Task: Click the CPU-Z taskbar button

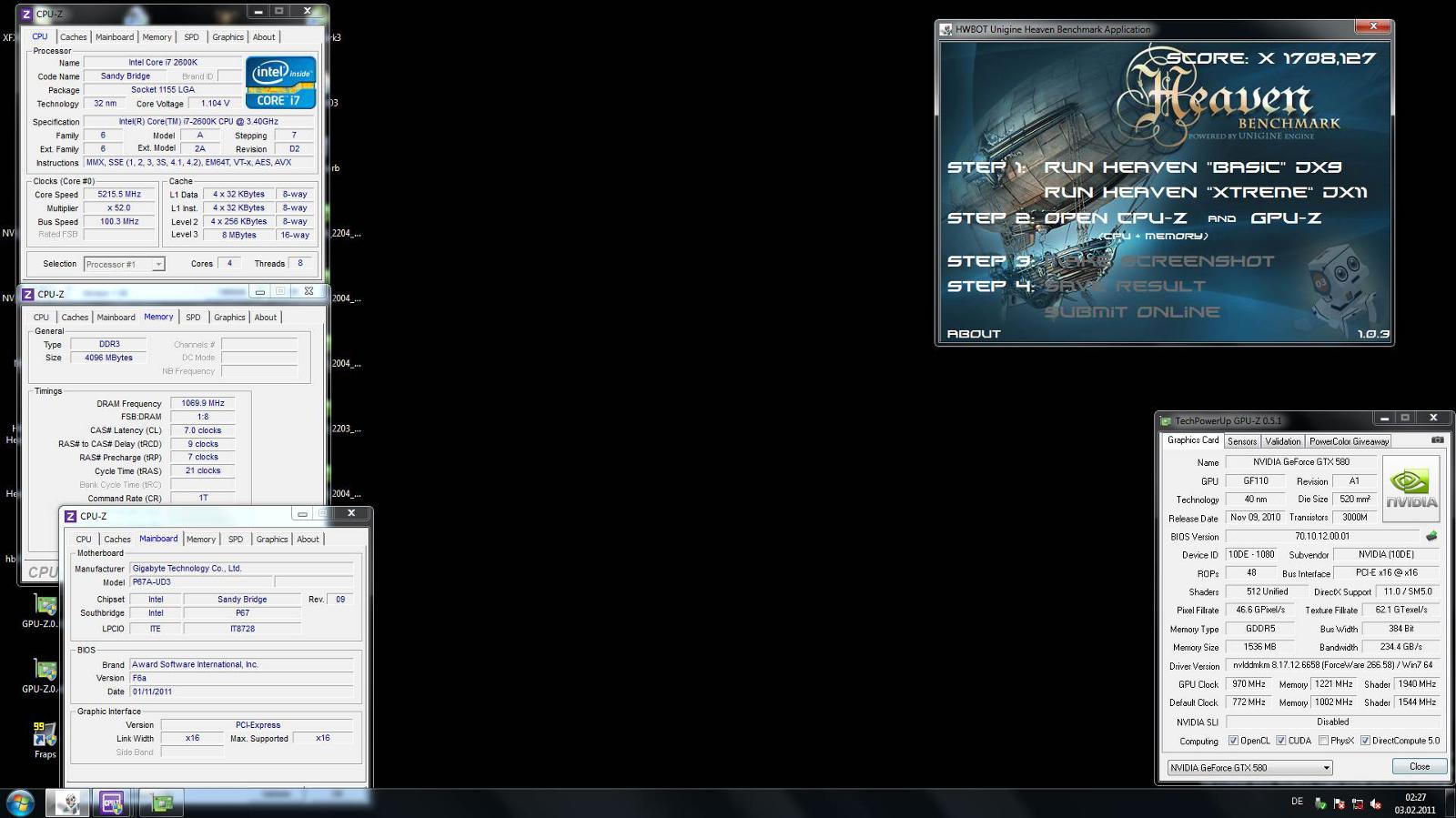Action: (112, 803)
